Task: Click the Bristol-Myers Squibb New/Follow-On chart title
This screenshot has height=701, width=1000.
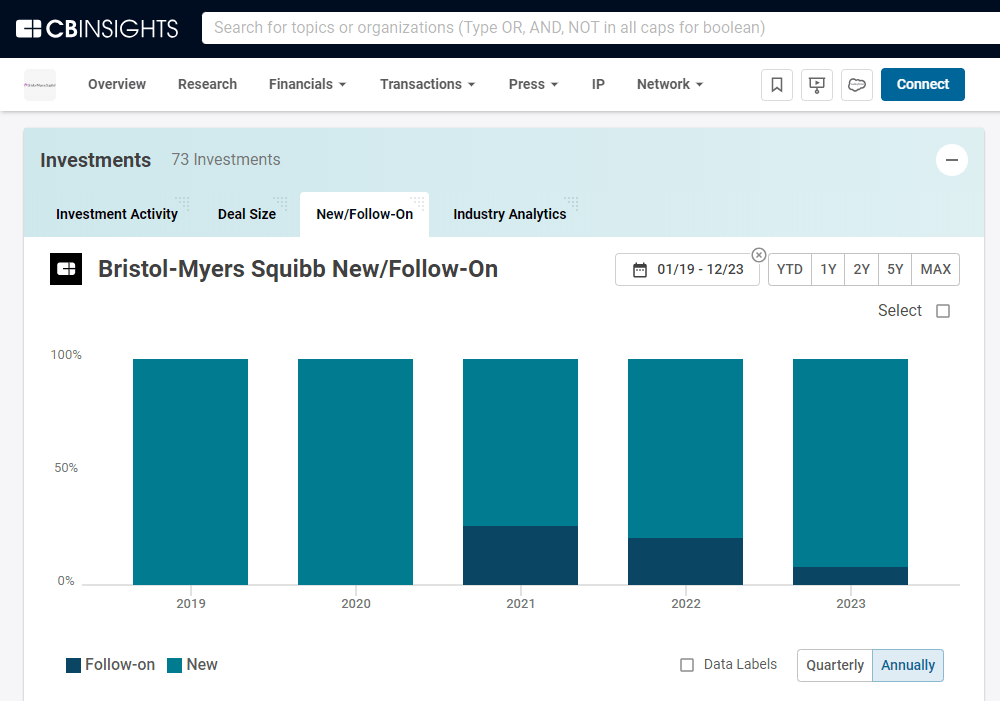Action: (298, 269)
